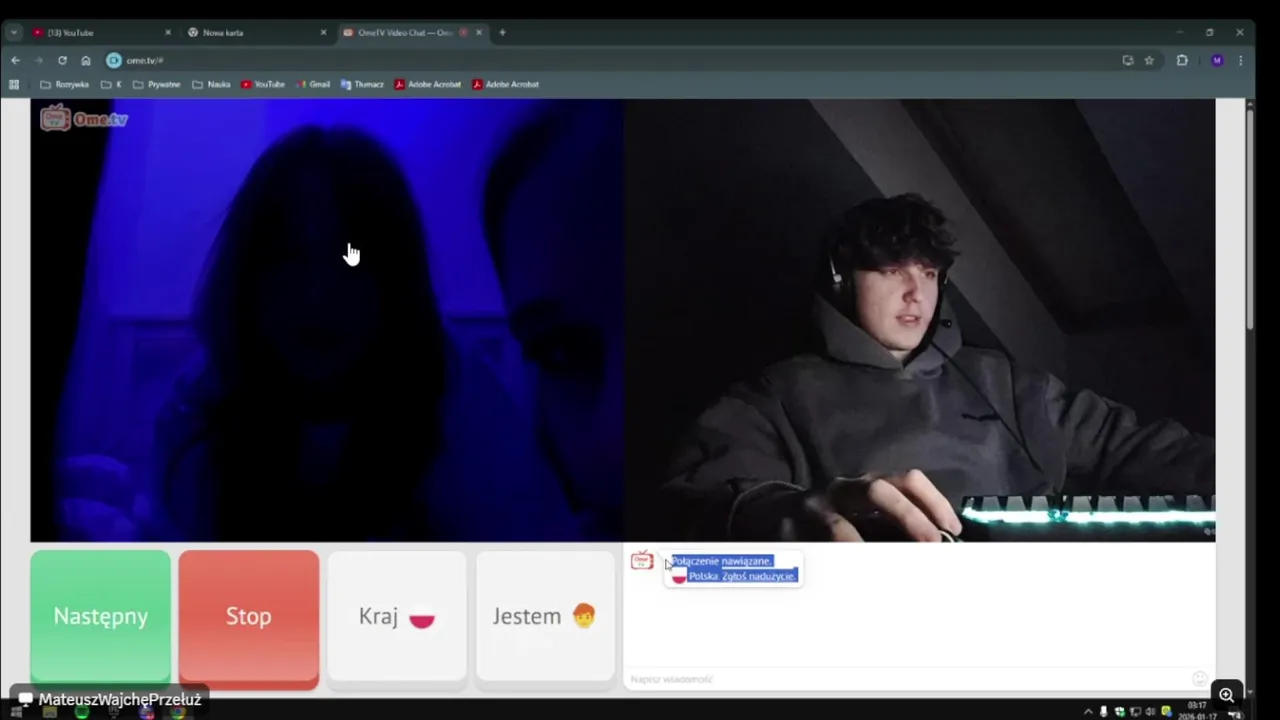Open a new browser tab
Screen dimensions: 1280x720
(x=502, y=32)
